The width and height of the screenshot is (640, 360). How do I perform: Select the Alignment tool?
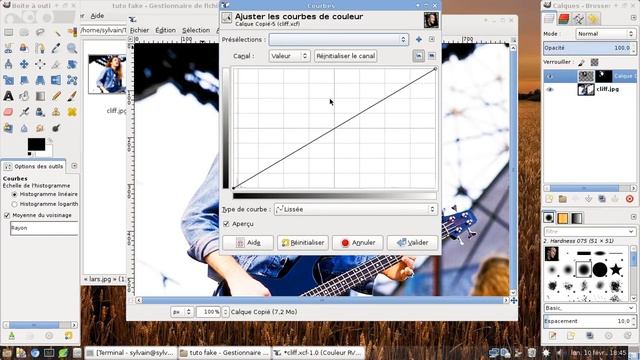coord(40,64)
